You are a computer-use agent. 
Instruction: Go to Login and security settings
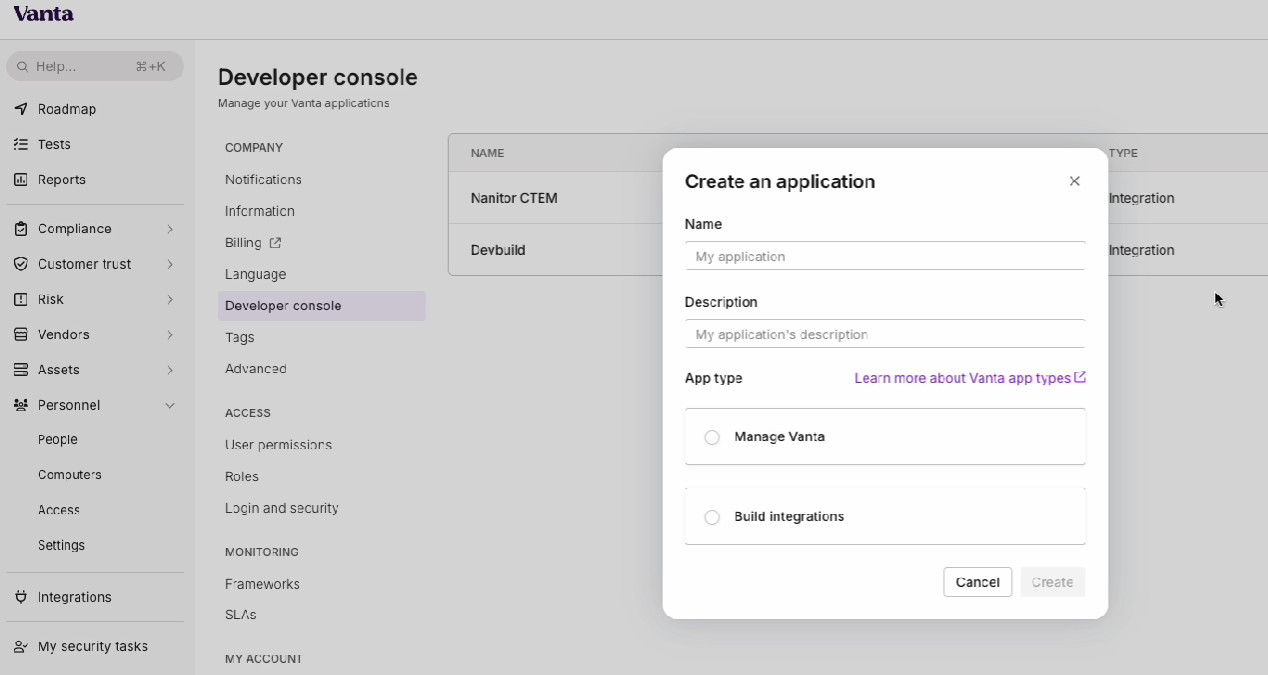click(x=281, y=508)
